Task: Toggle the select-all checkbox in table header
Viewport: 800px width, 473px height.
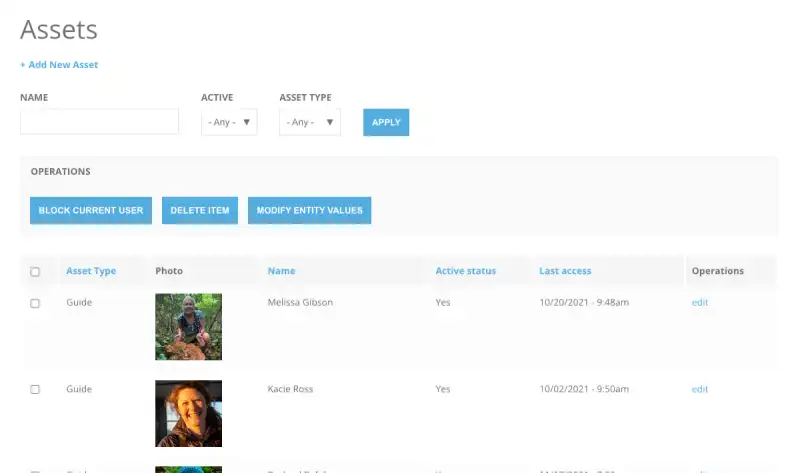Action: [x=35, y=271]
